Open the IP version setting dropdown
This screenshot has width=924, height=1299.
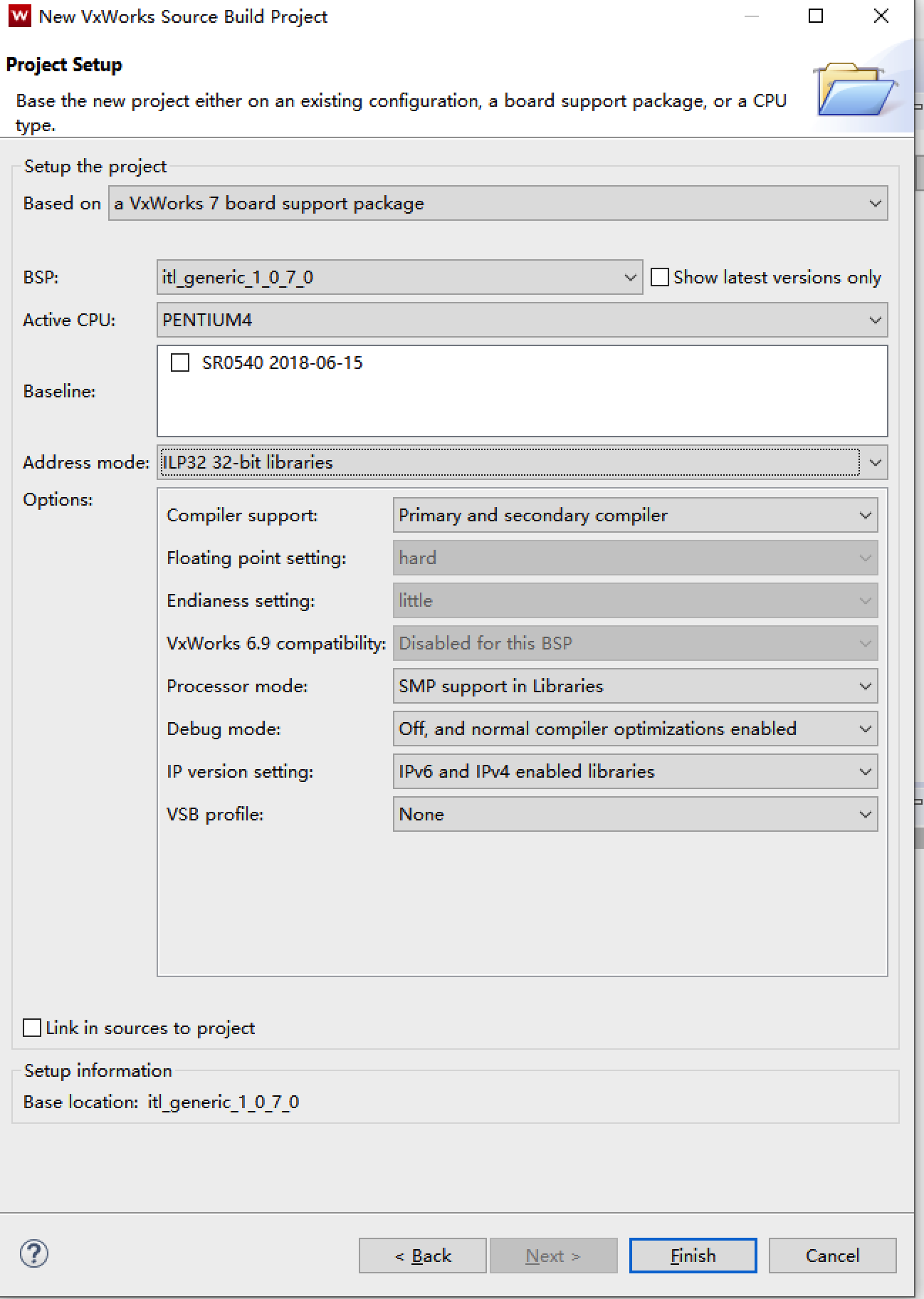(x=635, y=771)
